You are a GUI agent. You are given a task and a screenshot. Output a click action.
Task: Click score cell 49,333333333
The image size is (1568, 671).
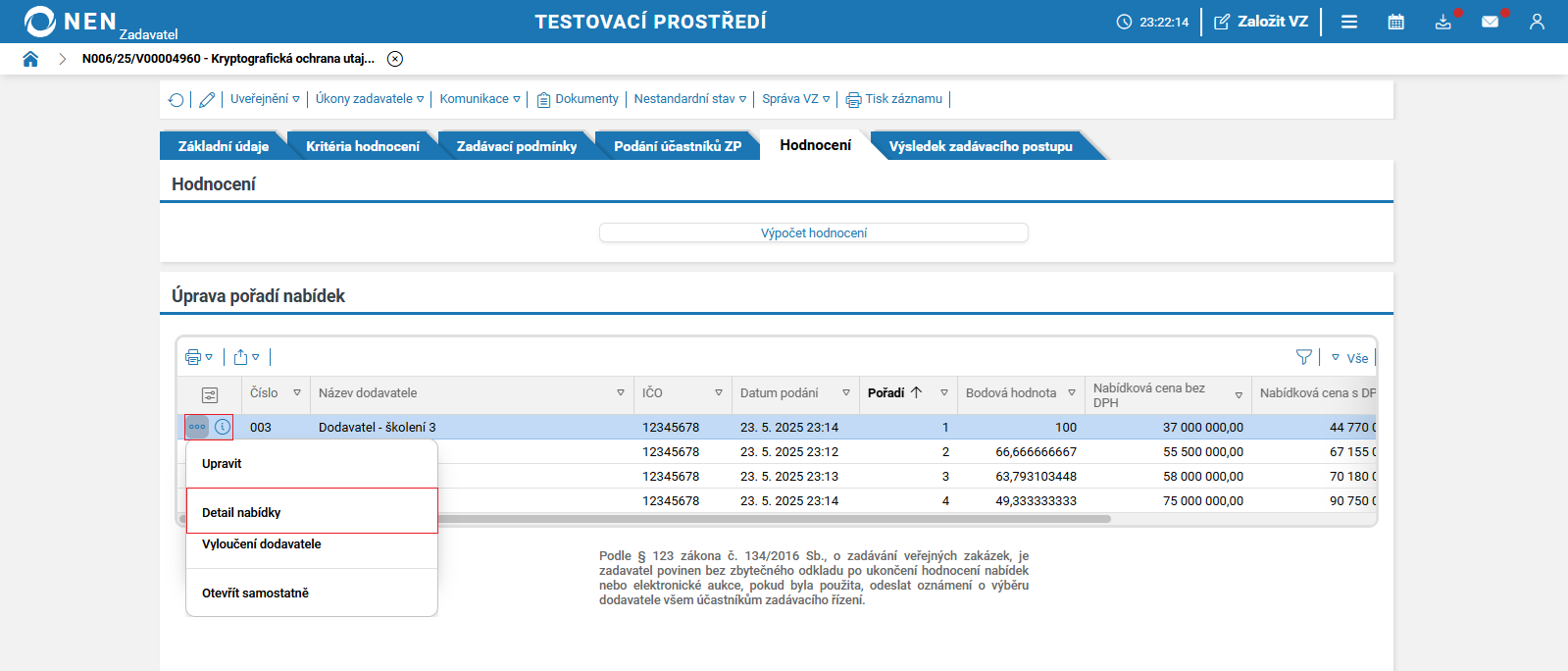tap(1036, 501)
